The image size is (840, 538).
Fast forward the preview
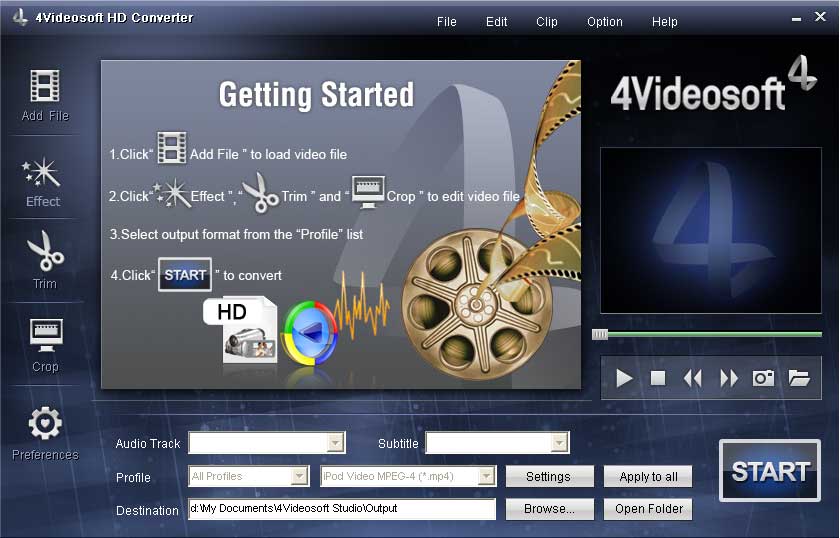[x=729, y=378]
